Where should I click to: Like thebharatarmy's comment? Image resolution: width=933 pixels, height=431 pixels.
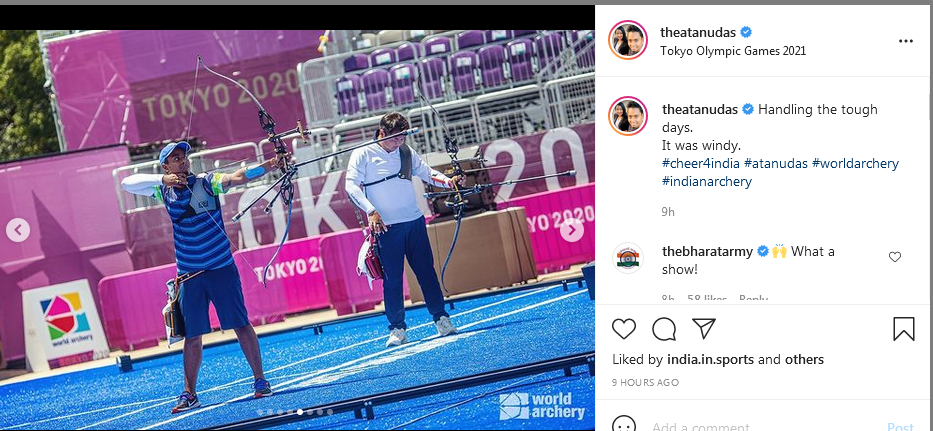click(x=895, y=257)
